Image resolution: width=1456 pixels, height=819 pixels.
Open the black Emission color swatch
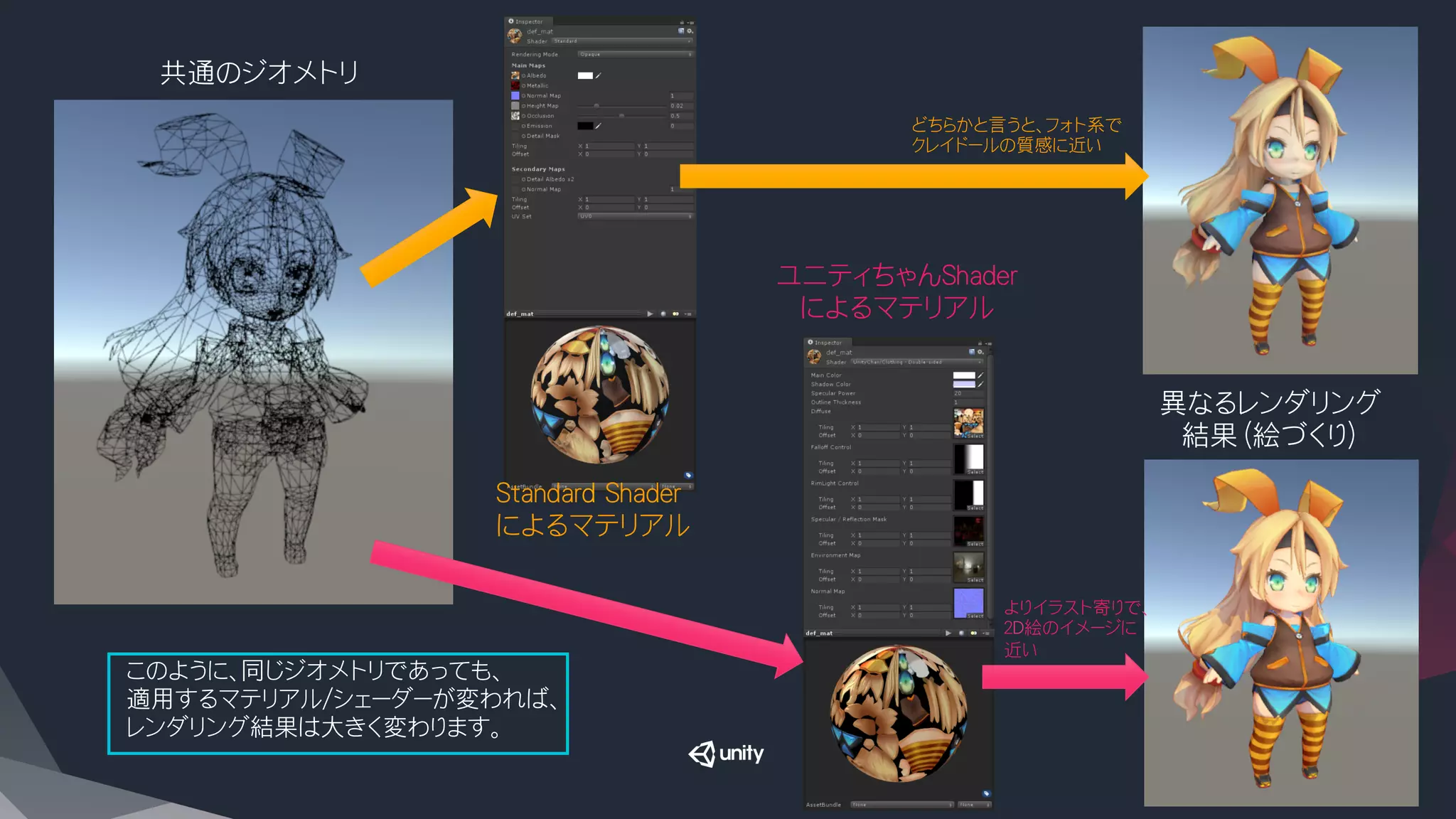click(585, 126)
